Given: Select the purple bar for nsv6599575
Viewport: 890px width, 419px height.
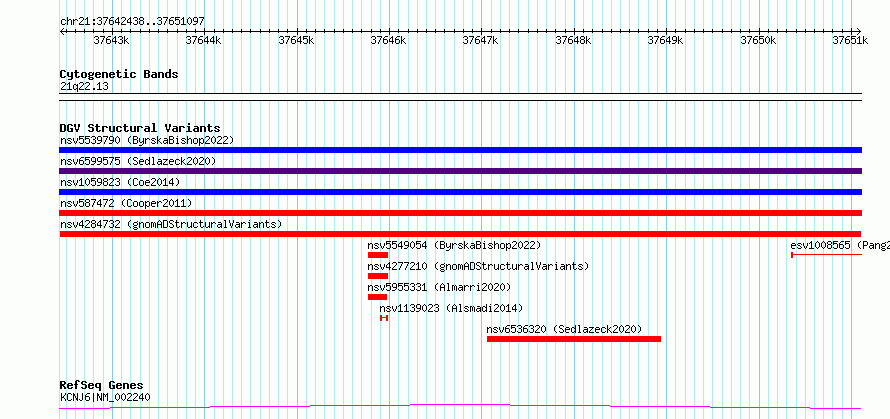Looking at the screenshot, I should coord(460,171).
